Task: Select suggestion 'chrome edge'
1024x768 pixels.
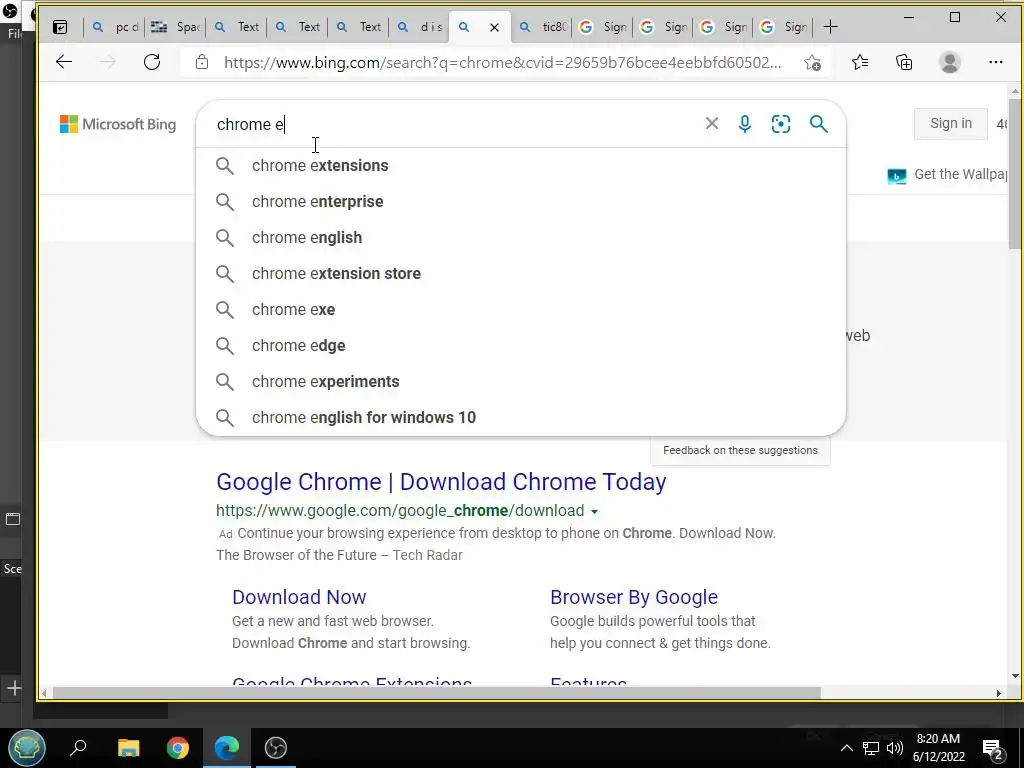Action: (520, 345)
